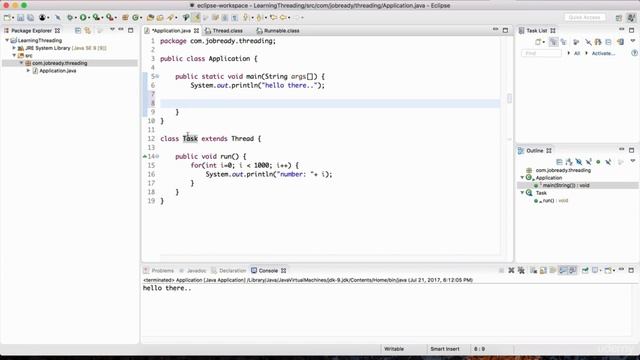The height and width of the screenshot is (360, 640).
Task: Toggle Hide Fields in Outline toolbar
Action: click(579, 162)
